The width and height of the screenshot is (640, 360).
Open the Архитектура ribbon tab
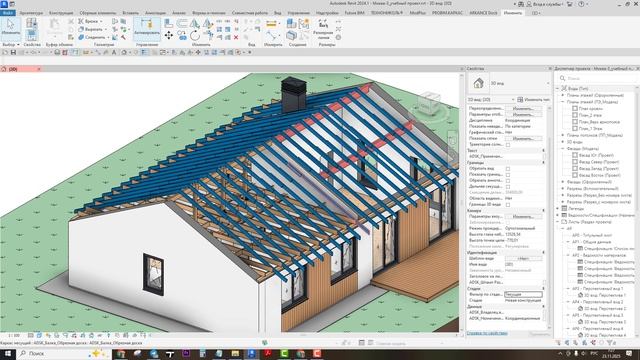pos(31,13)
